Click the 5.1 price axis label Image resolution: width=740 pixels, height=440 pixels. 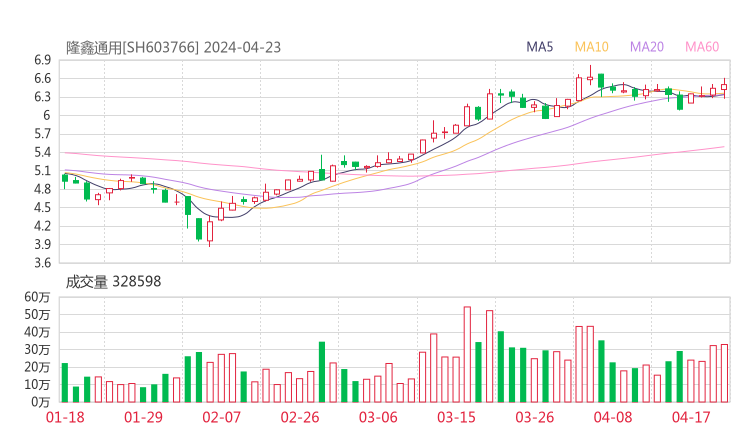[42, 170]
